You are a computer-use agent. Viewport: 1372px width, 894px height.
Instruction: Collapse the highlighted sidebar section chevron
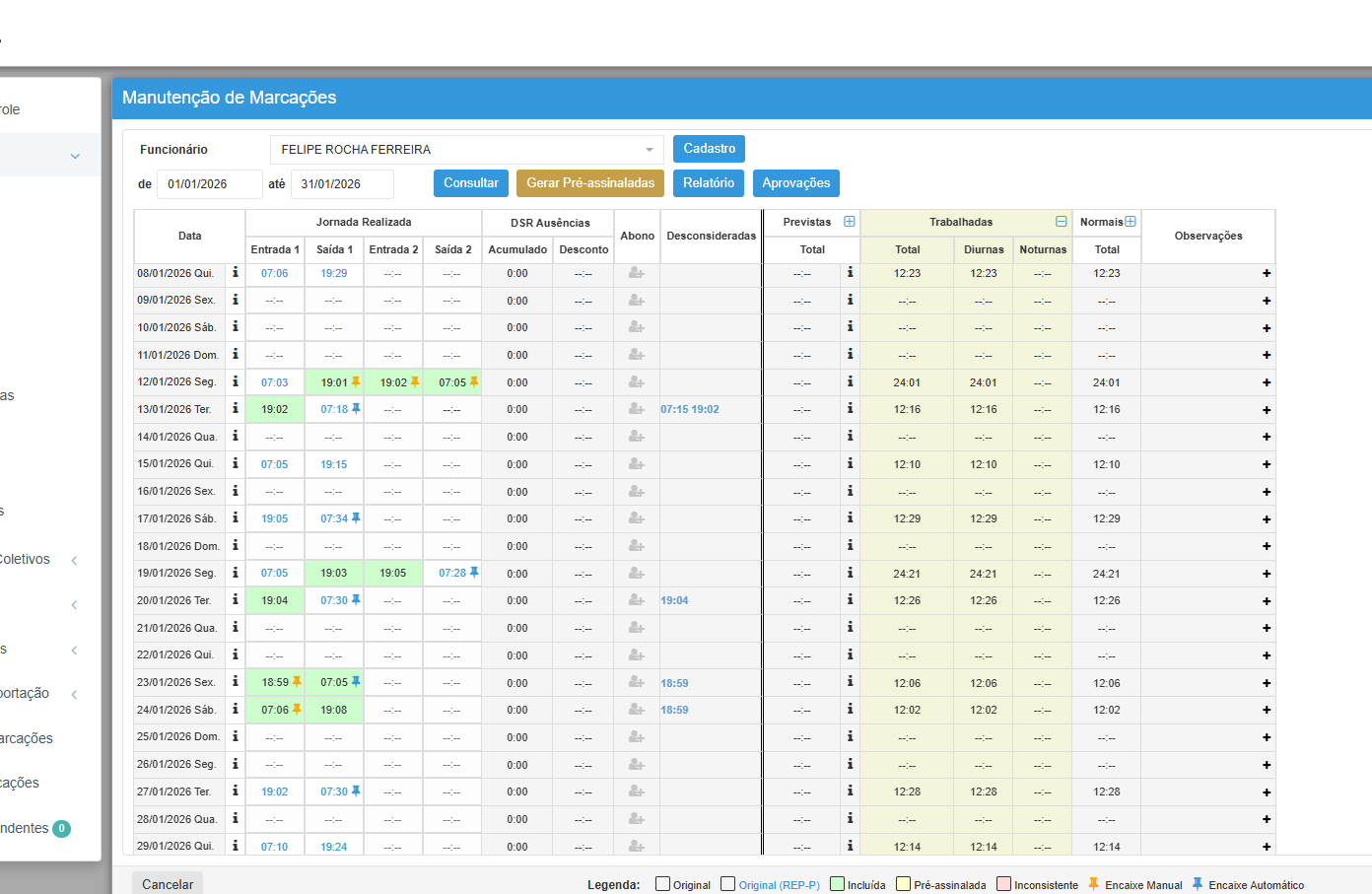[x=75, y=156]
